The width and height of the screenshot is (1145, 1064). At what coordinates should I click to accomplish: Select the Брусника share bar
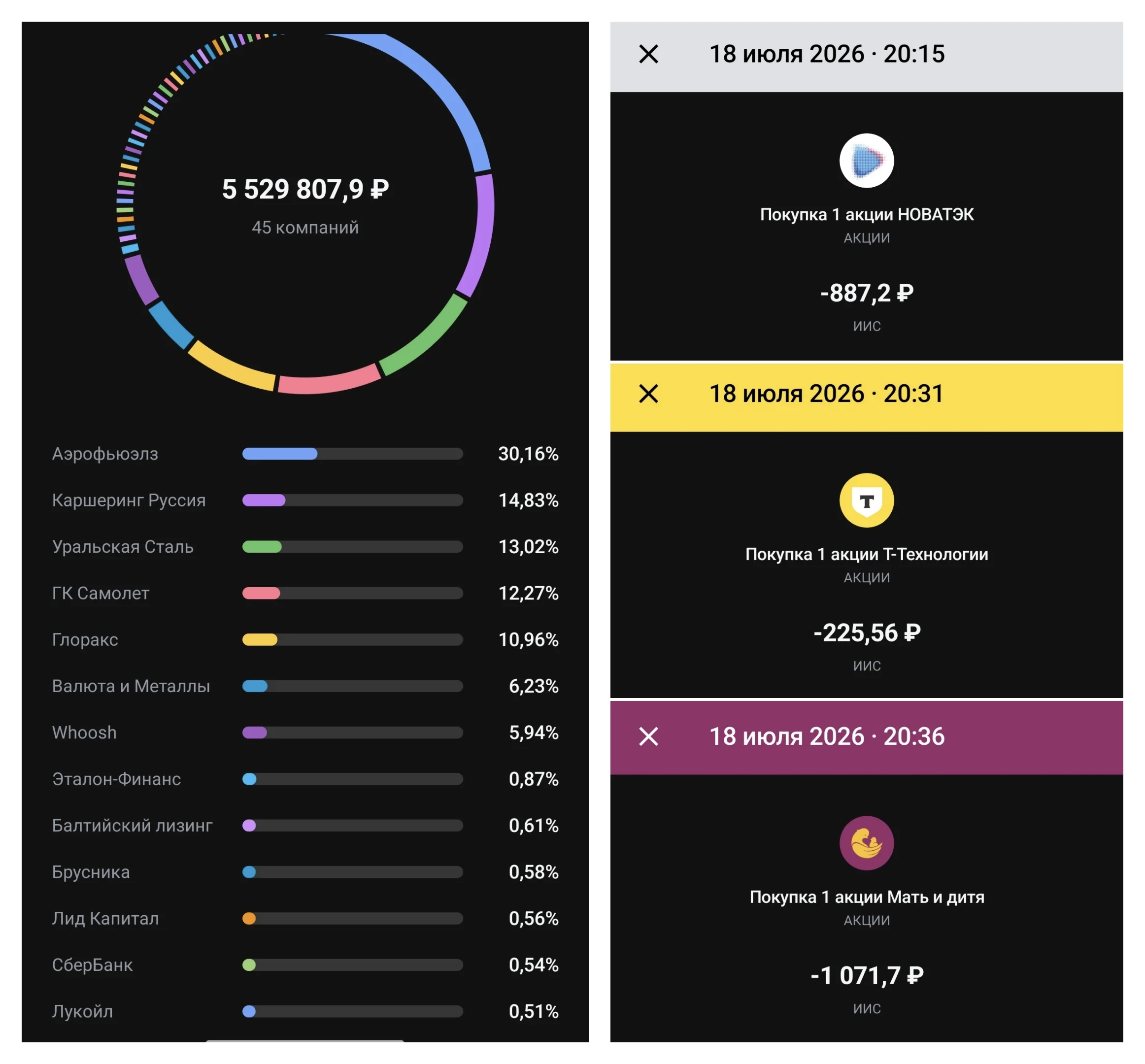coord(352,872)
